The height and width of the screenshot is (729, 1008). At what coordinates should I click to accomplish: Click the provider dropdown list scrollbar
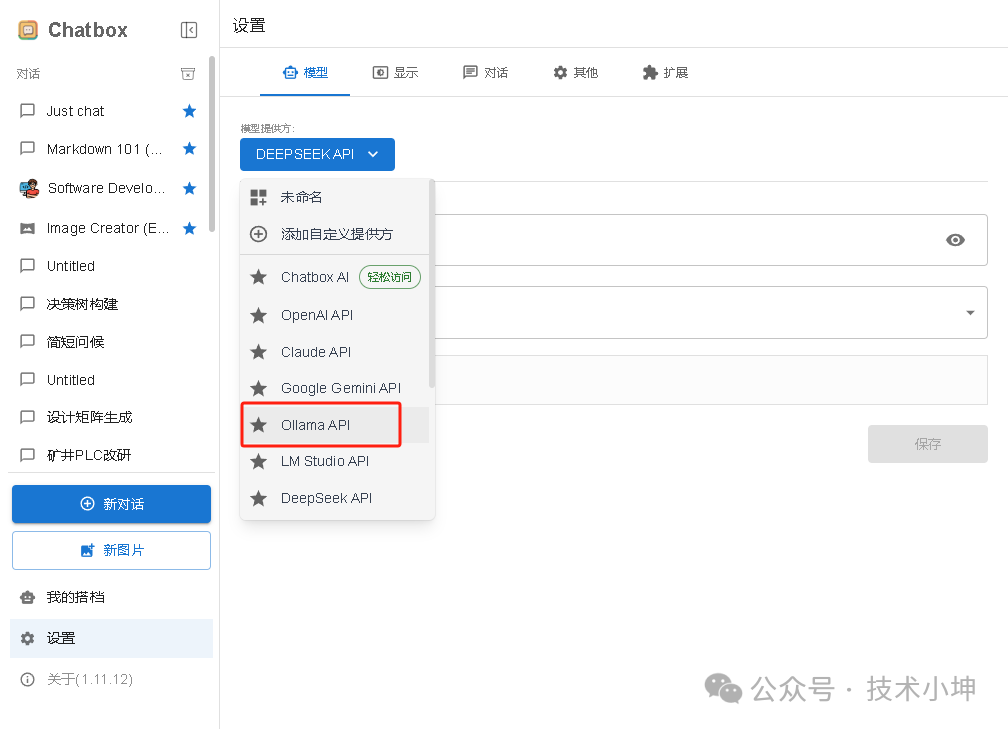coord(432,284)
